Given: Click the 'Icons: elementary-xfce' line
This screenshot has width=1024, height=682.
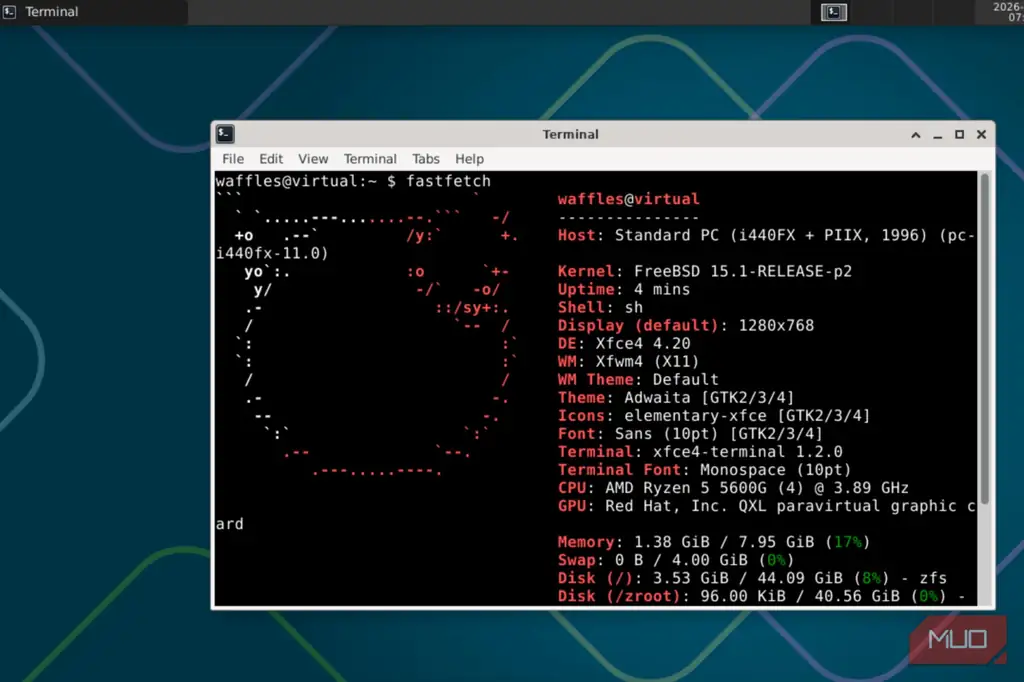Looking at the screenshot, I should point(714,415).
